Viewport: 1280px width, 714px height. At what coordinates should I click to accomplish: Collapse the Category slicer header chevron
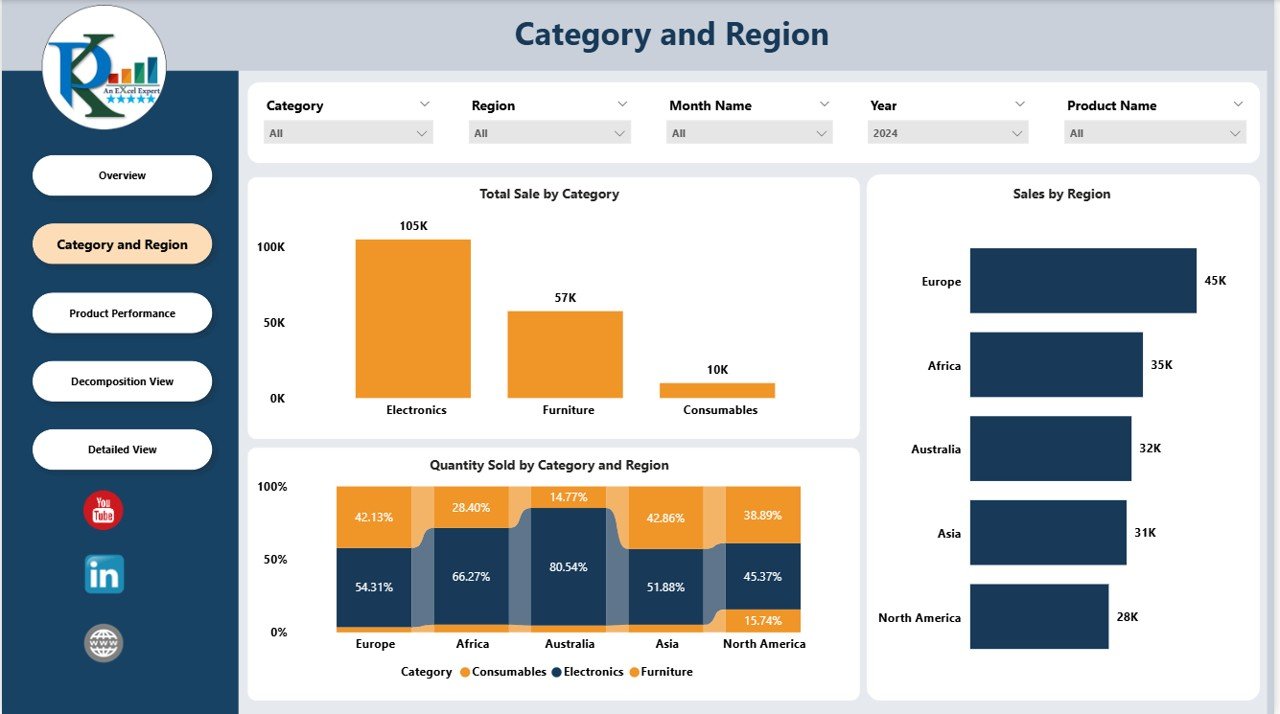tap(424, 104)
